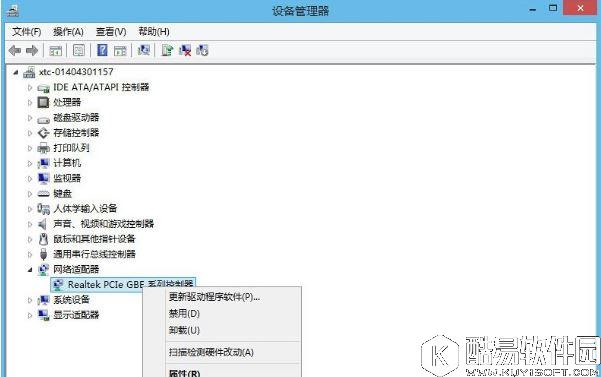
Task: Click the 处理器 processor chip icon
Action: 43,102
